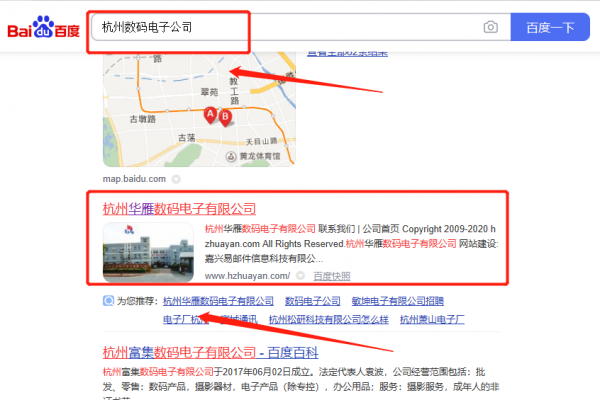Select suggested search 杭州松研科技有限公司怎么样
This screenshot has width=600, height=400.
(x=329, y=320)
